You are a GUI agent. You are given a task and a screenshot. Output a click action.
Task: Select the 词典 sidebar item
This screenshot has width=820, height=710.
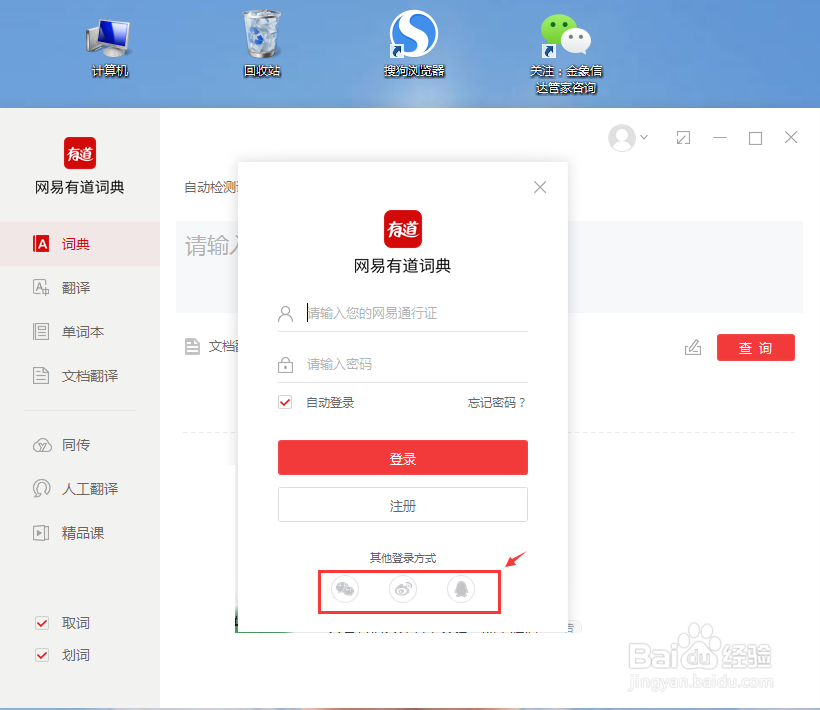pos(80,244)
